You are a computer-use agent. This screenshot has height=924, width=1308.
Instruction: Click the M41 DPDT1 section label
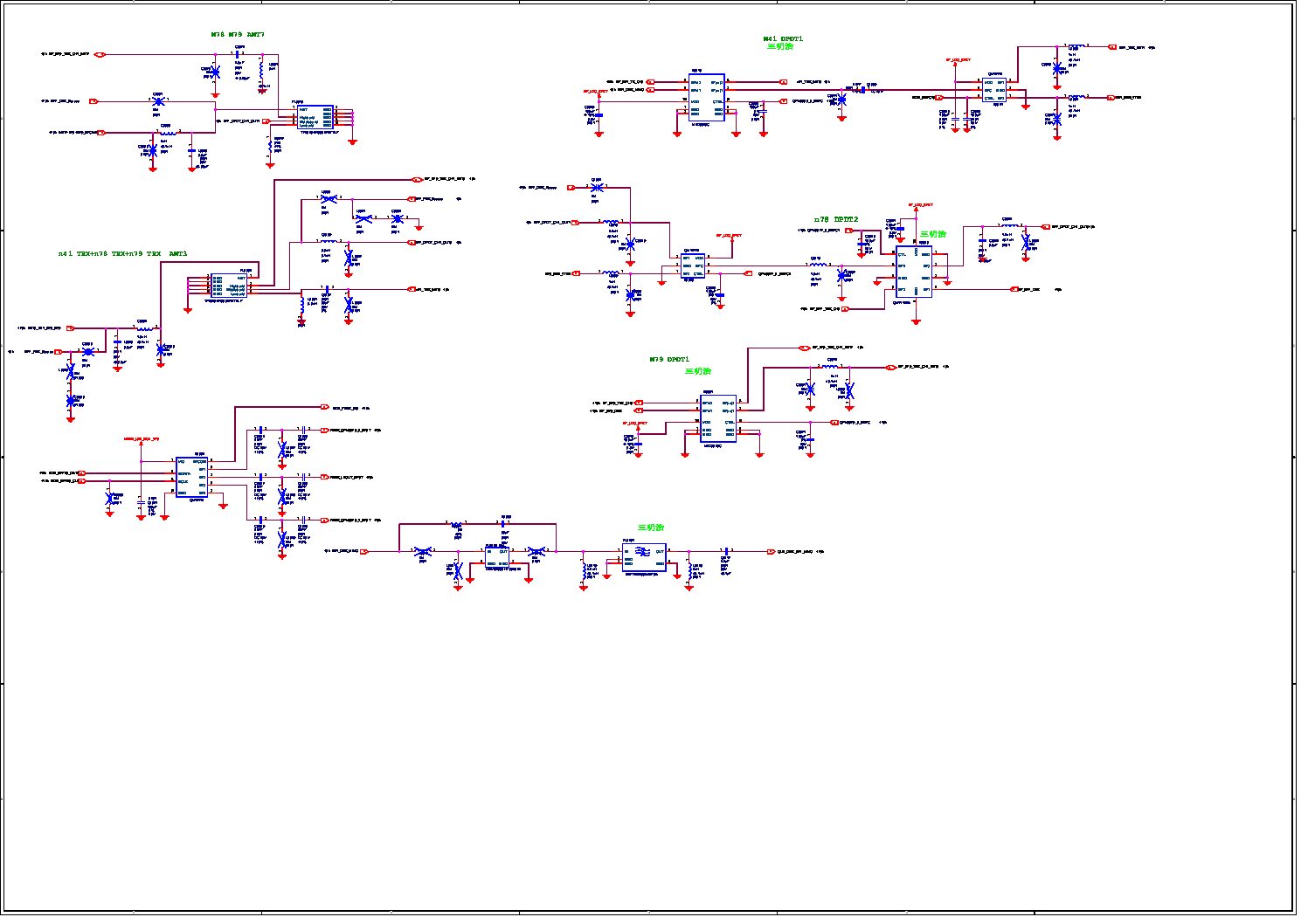tap(782, 38)
